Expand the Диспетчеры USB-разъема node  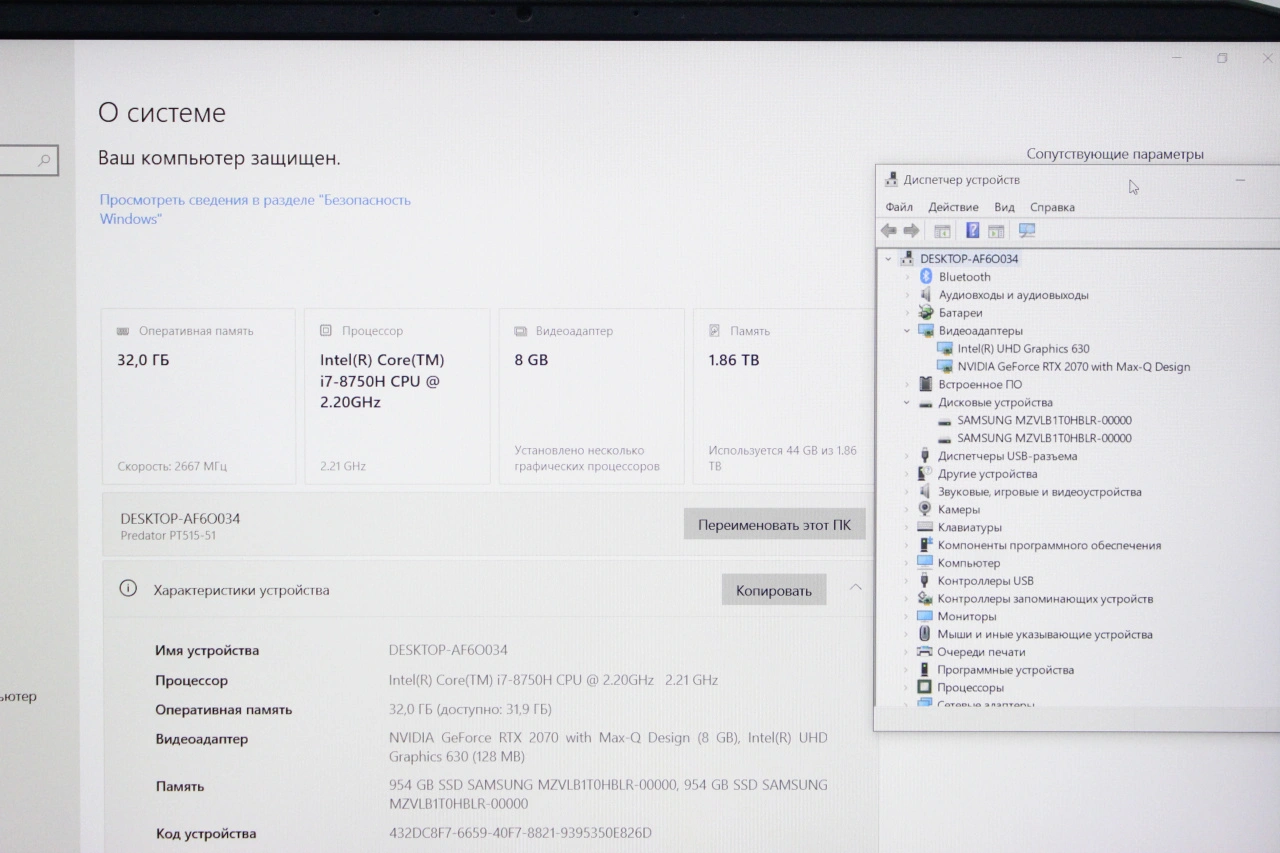click(907, 456)
